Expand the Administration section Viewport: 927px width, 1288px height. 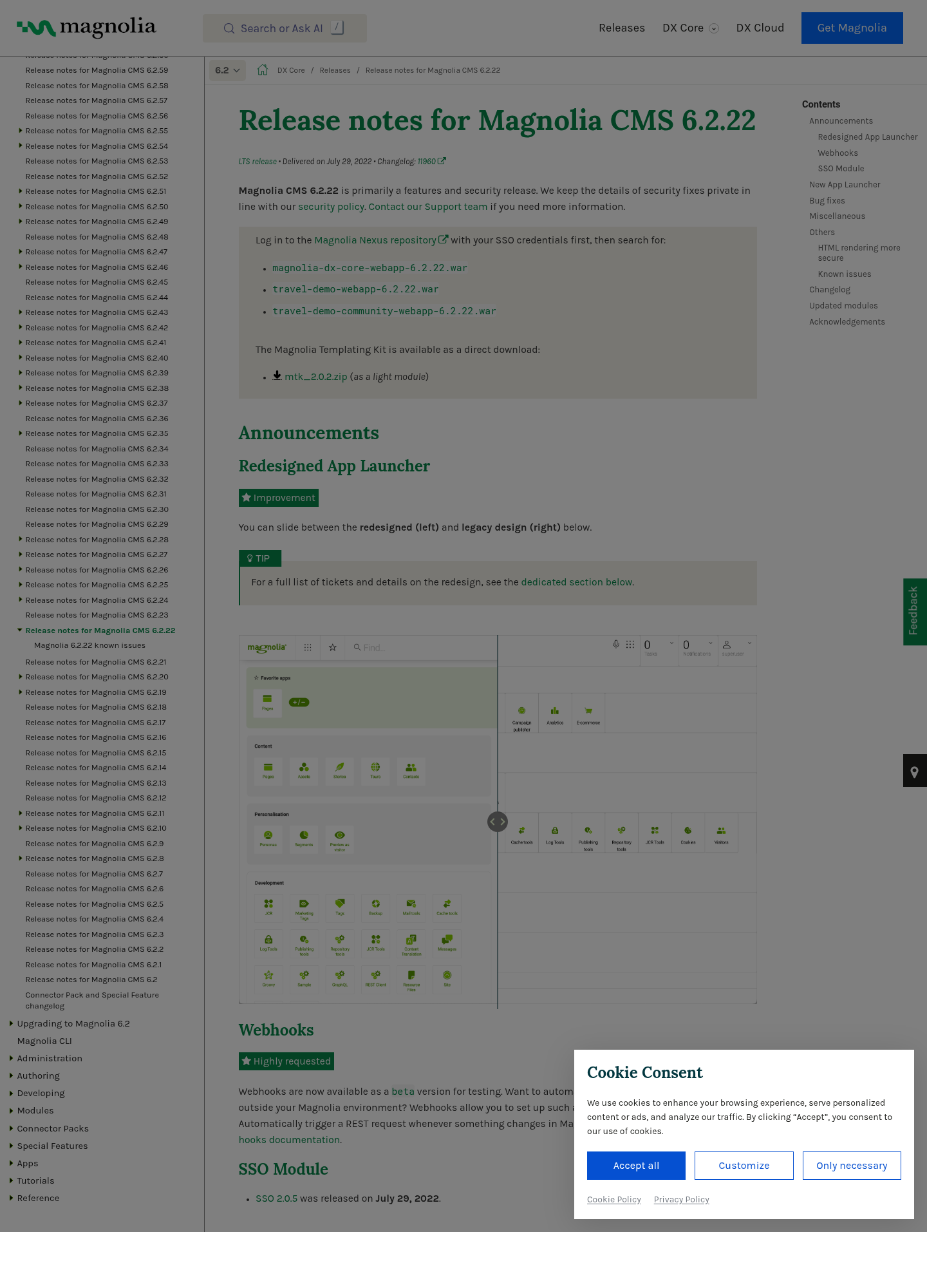pos(11,1058)
